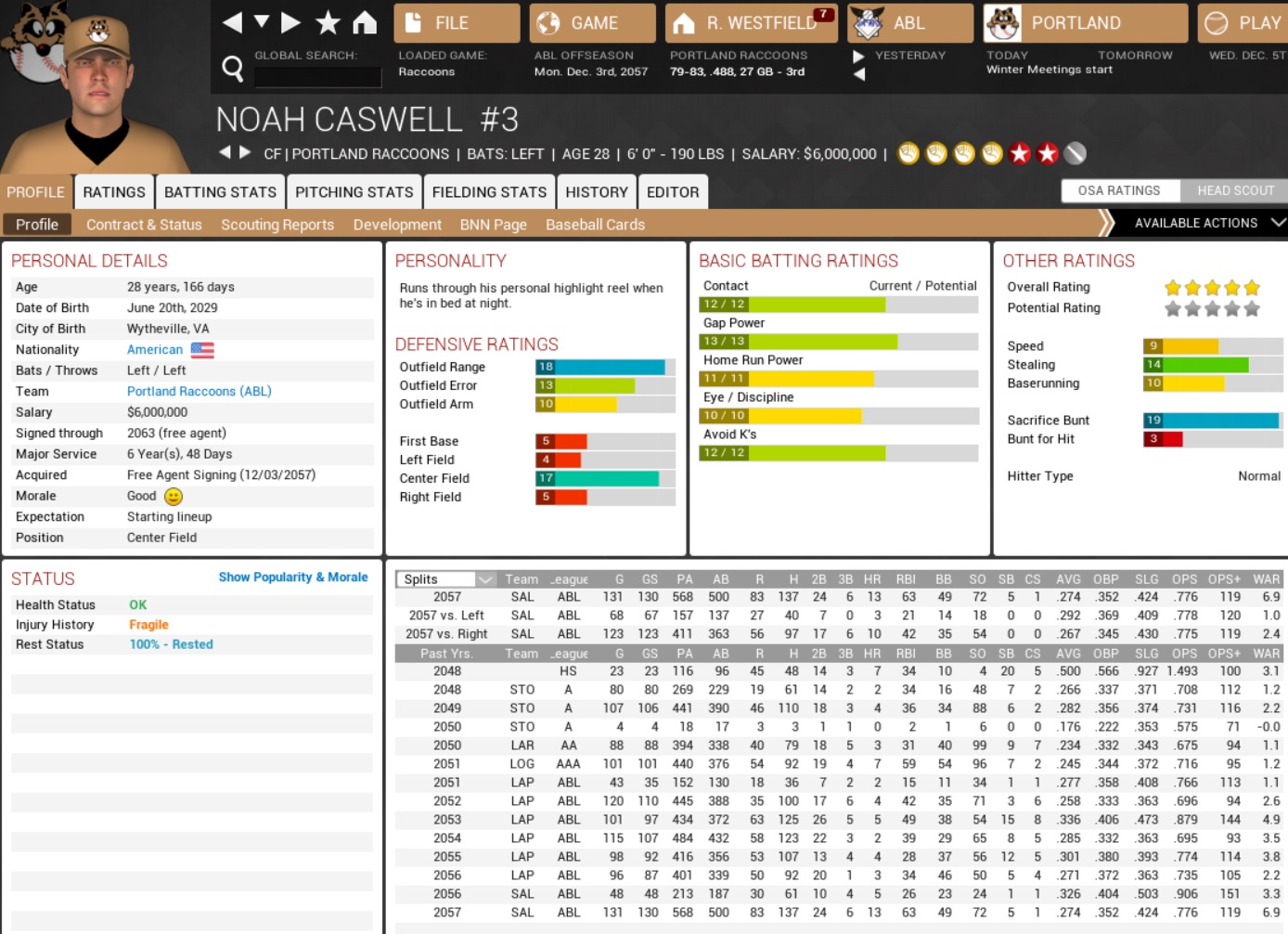Click the silver slugger bat award icon
Image resolution: width=1288 pixels, height=934 pixels.
tap(1075, 154)
